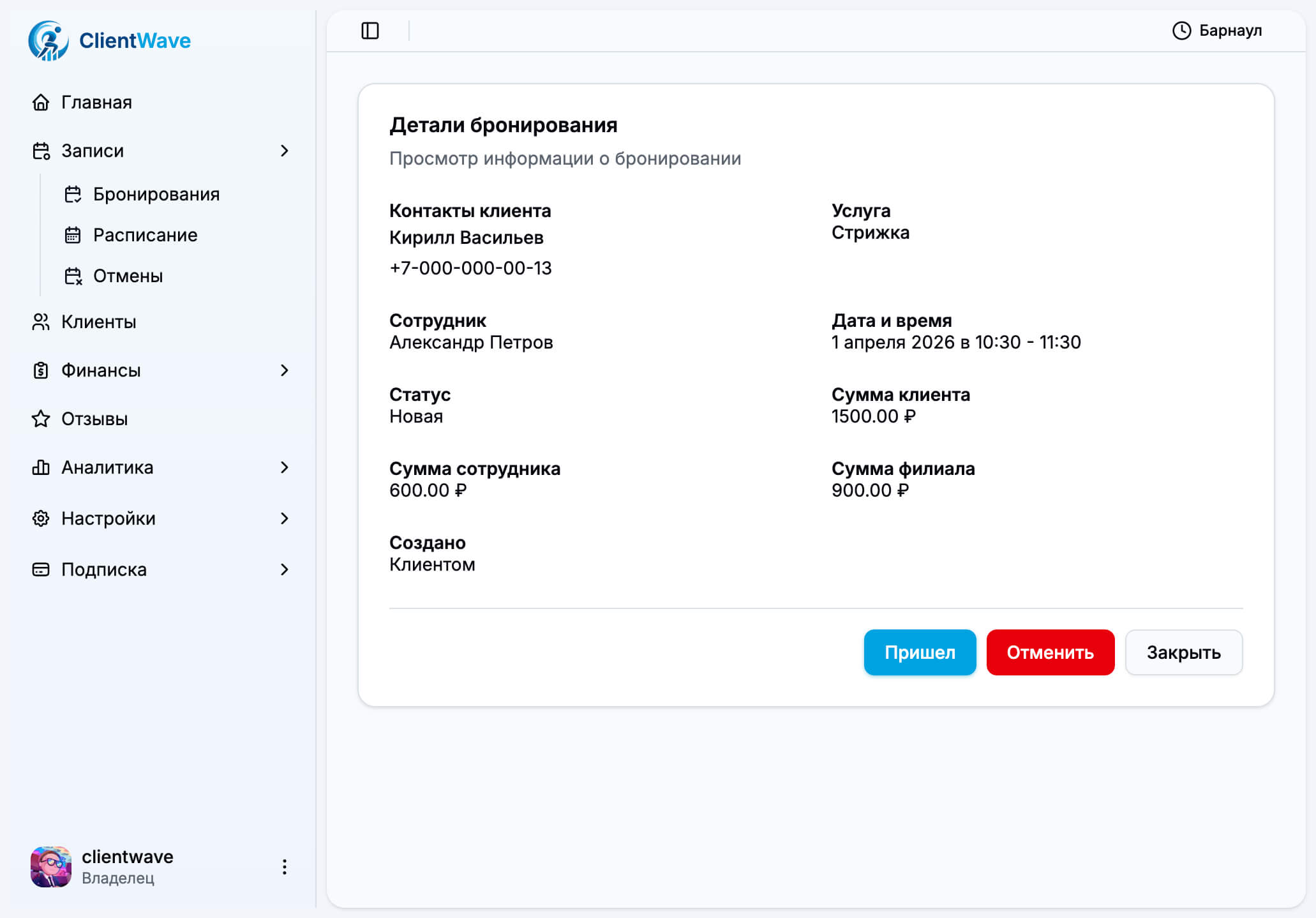Open the three-dot menu beside clientwave profile
The width and height of the screenshot is (1316, 918).
285,867
